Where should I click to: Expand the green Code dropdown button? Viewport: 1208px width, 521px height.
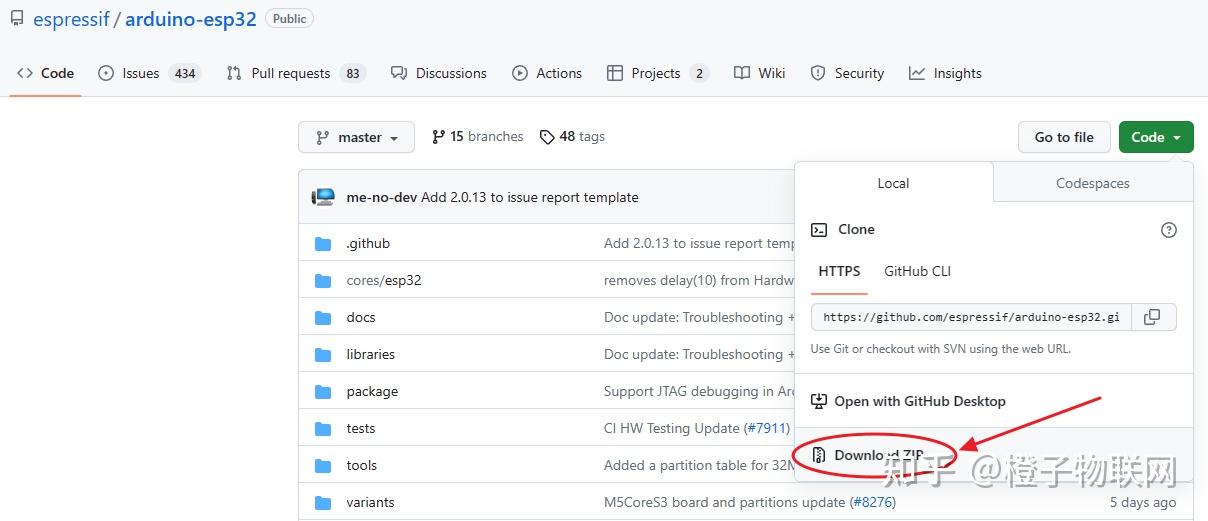[x=1156, y=137]
